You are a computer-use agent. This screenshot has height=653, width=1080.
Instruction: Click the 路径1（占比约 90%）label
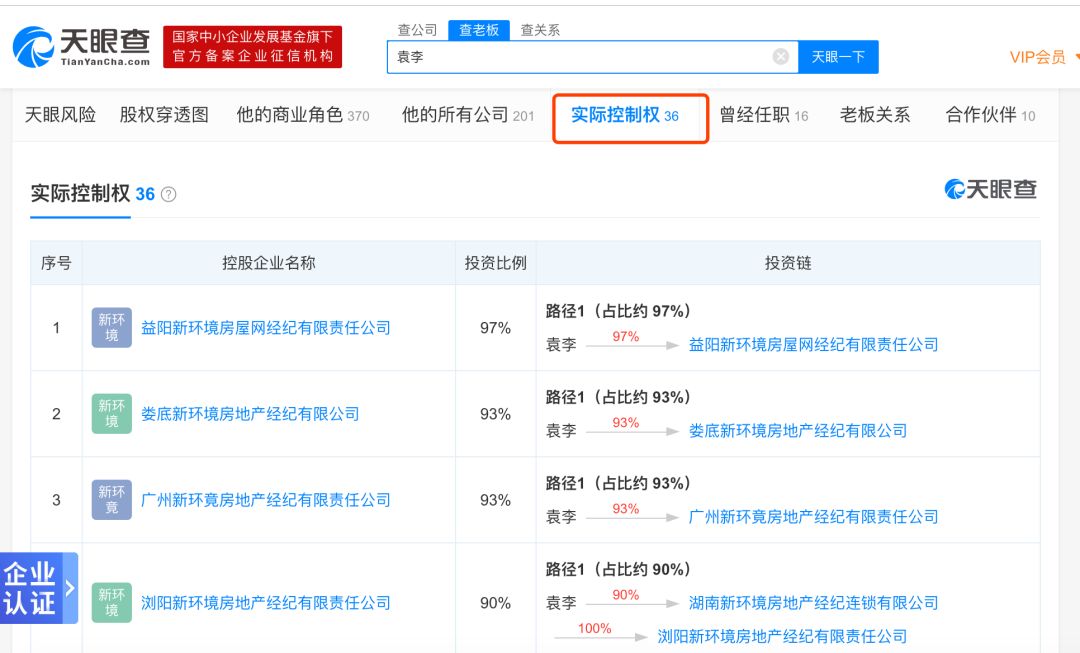[x=618, y=570]
